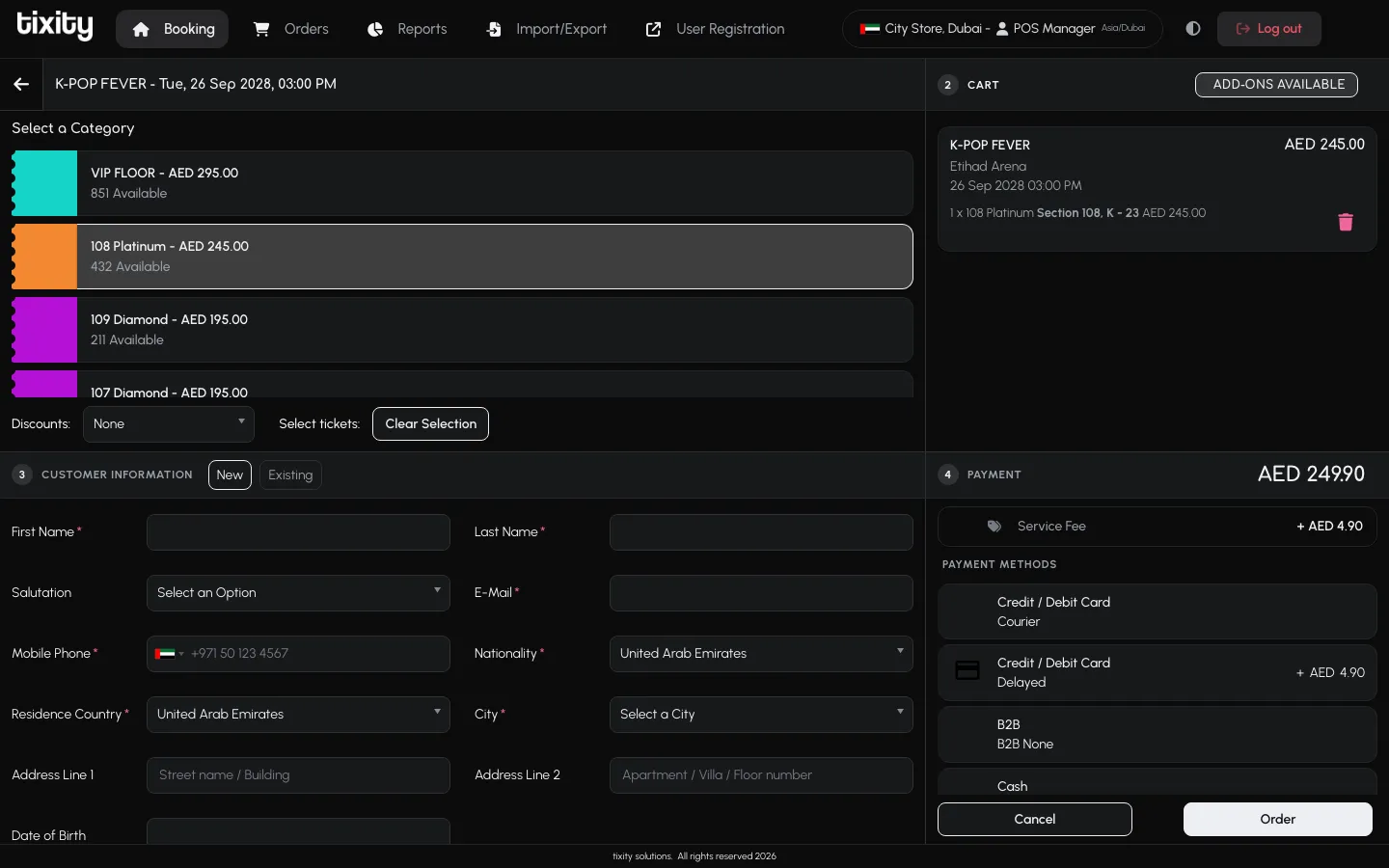Open the Discounts dropdown
Image resolution: width=1389 pixels, height=868 pixels.
[x=169, y=424]
